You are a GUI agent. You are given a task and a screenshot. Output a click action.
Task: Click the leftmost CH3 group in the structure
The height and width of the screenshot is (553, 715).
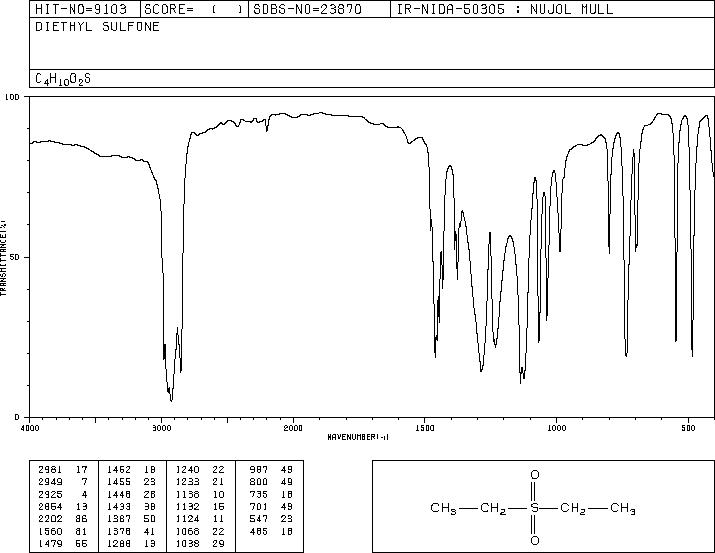(x=443, y=508)
